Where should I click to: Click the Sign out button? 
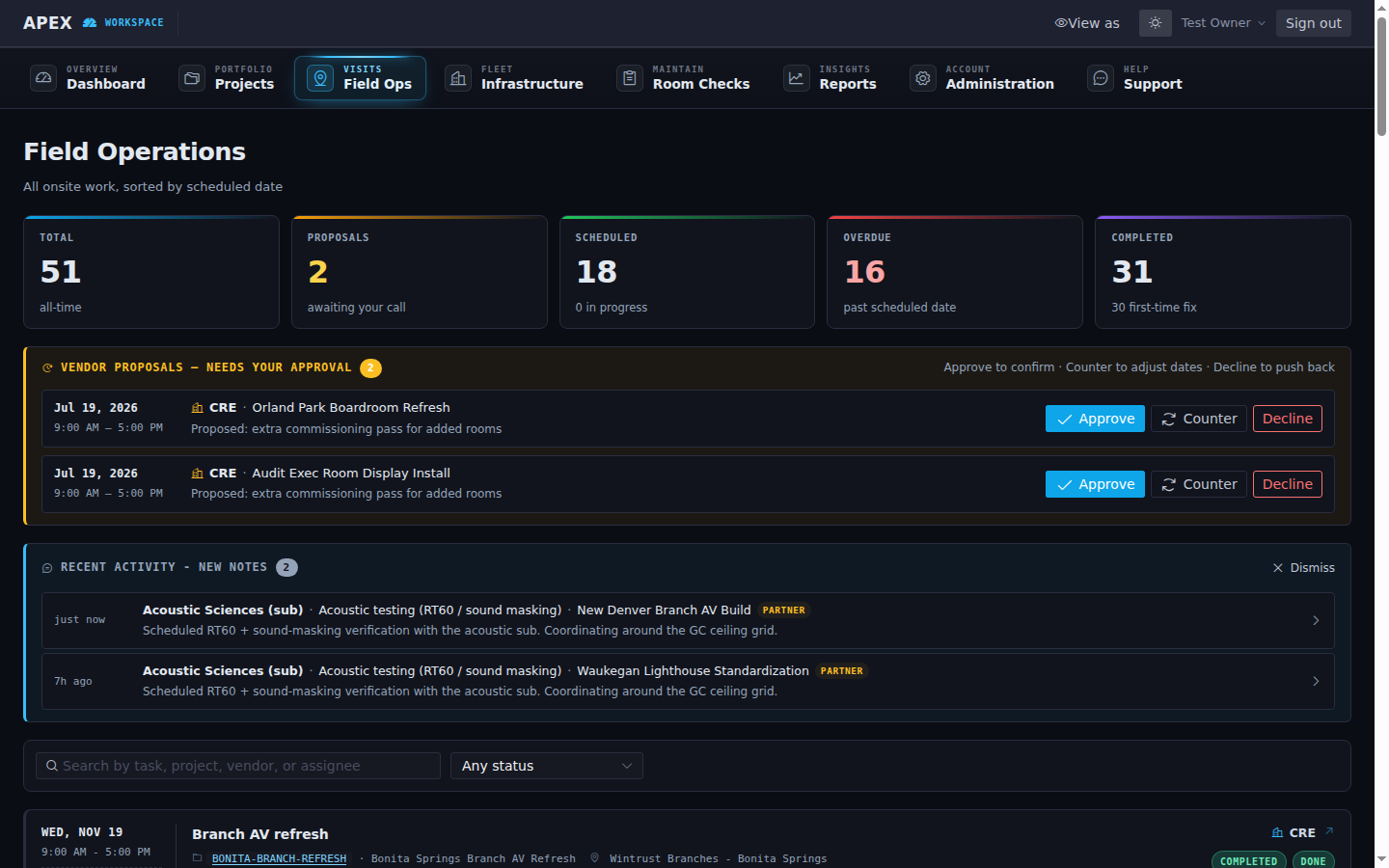pyautogui.click(x=1313, y=23)
